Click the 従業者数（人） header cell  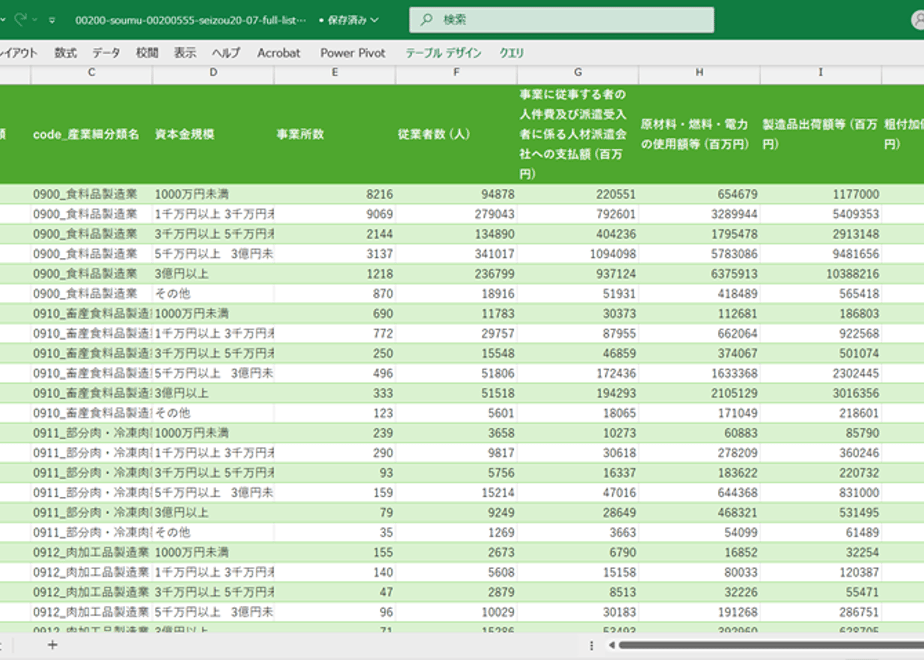pyautogui.click(x=456, y=134)
